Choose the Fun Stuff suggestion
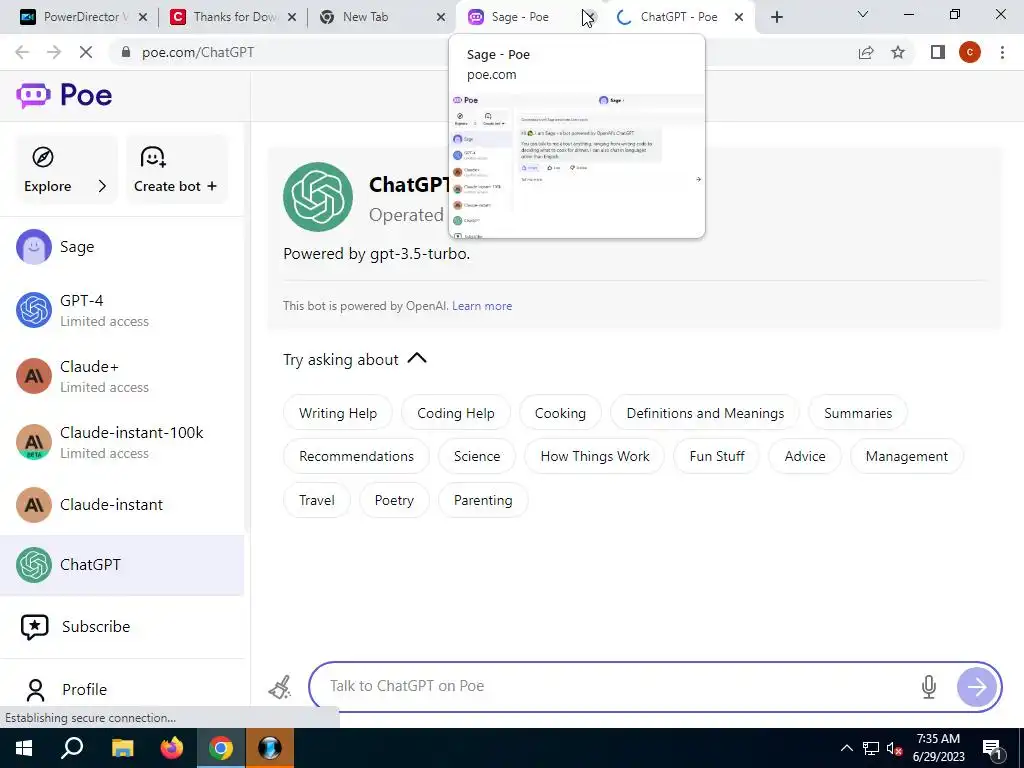1024x768 pixels. pos(717,456)
